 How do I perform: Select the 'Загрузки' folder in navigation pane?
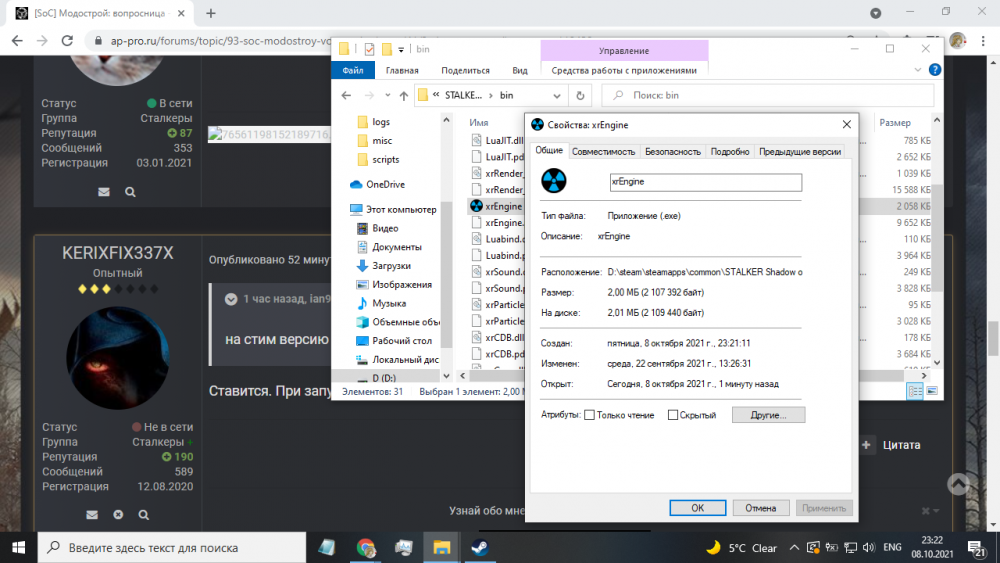pyautogui.click(x=391, y=266)
